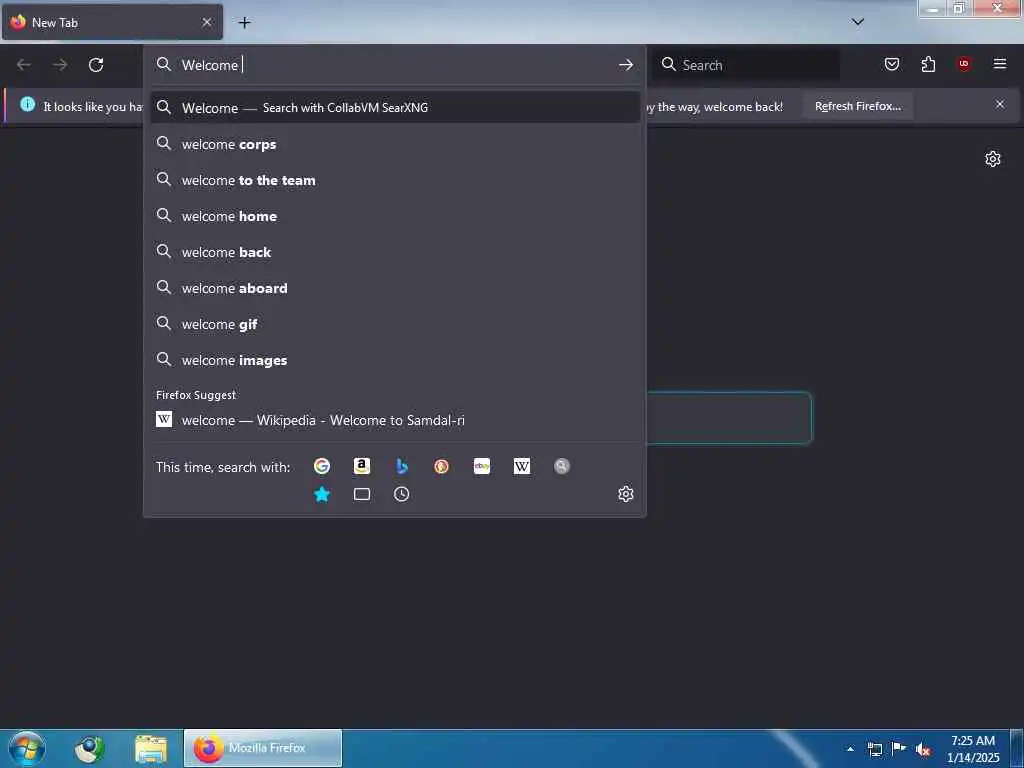Screen dimensions: 1024x768
Task: Search this time with DuckDuckGo icon
Action: (x=441, y=466)
